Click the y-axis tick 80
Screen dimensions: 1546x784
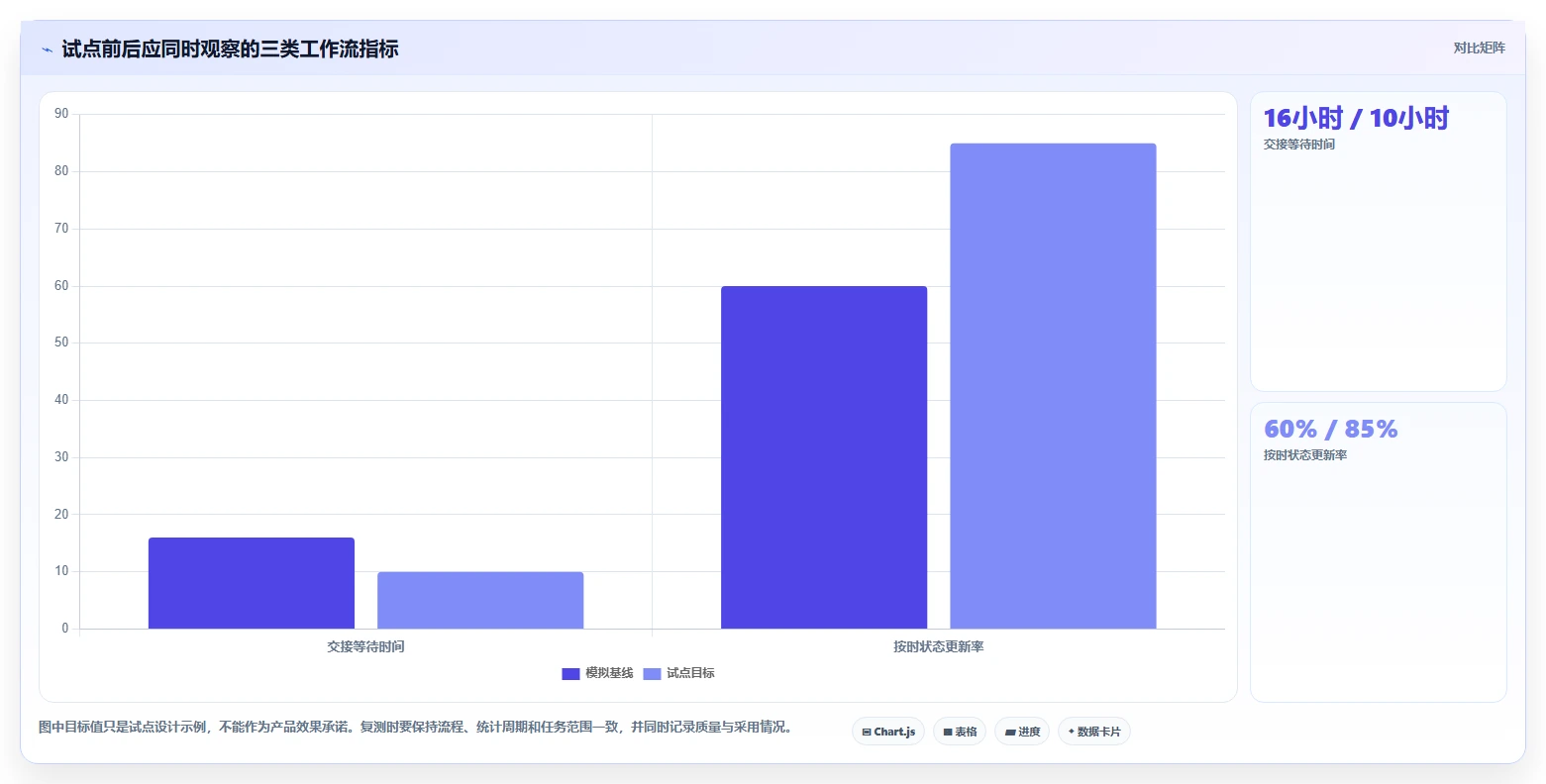(62, 171)
